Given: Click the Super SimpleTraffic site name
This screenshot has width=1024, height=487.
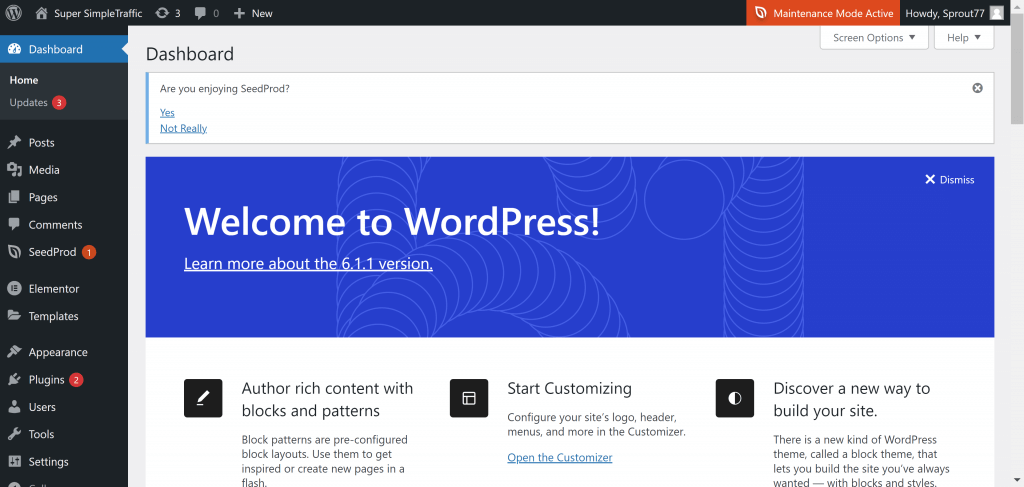Looking at the screenshot, I should (98, 13).
